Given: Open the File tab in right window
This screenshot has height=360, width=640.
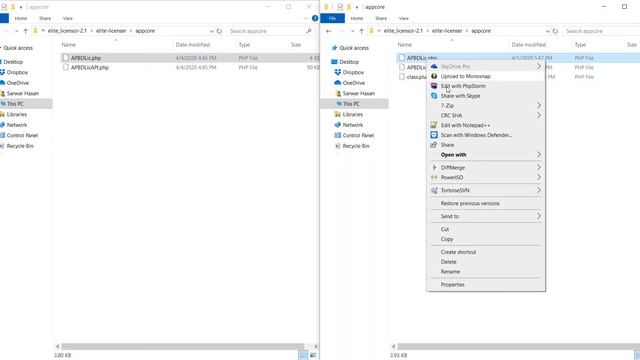Looking at the screenshot, I should click(x=332, y=18).
